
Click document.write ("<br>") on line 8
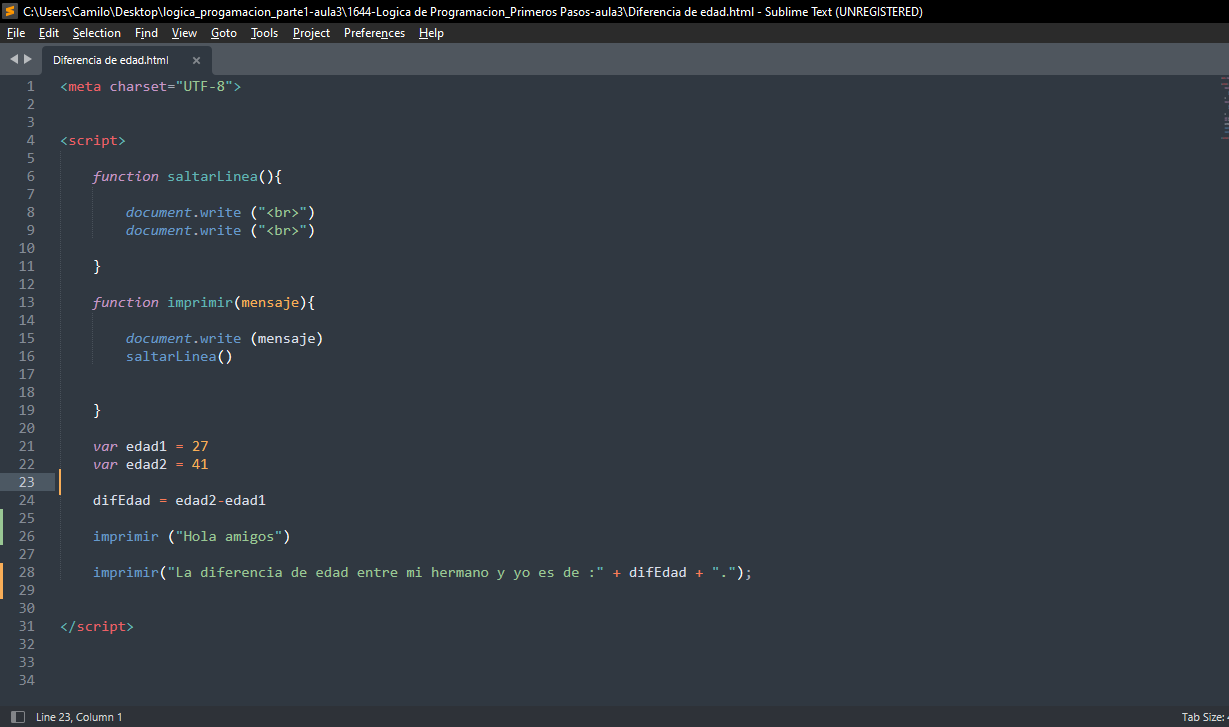pyautogui.click(x=221, y=212)
